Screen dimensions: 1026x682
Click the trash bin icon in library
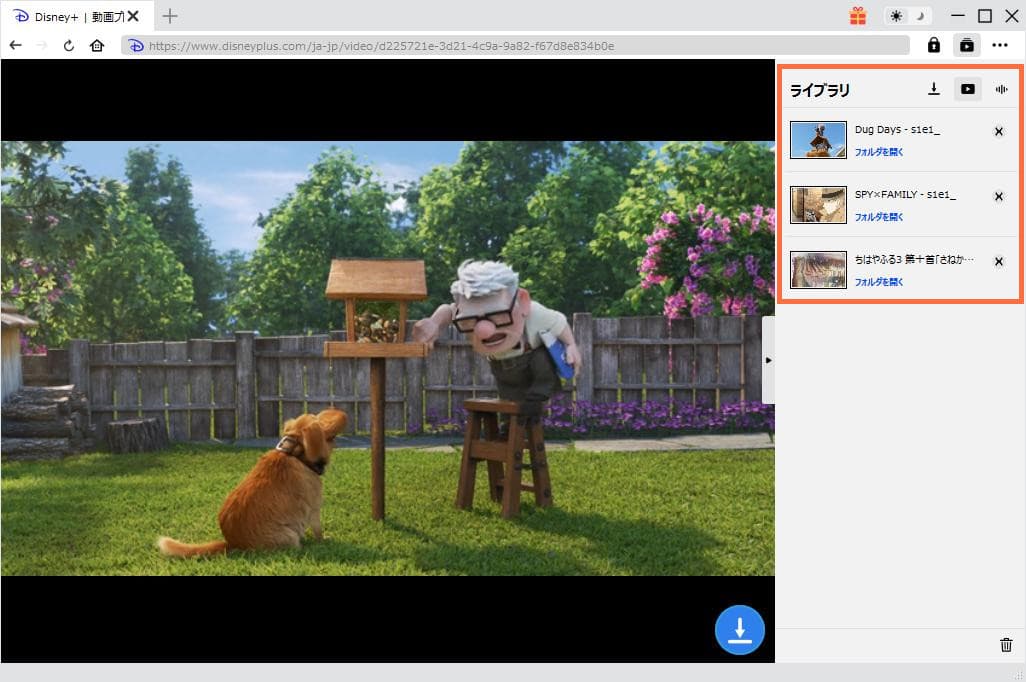point(1006,645)
